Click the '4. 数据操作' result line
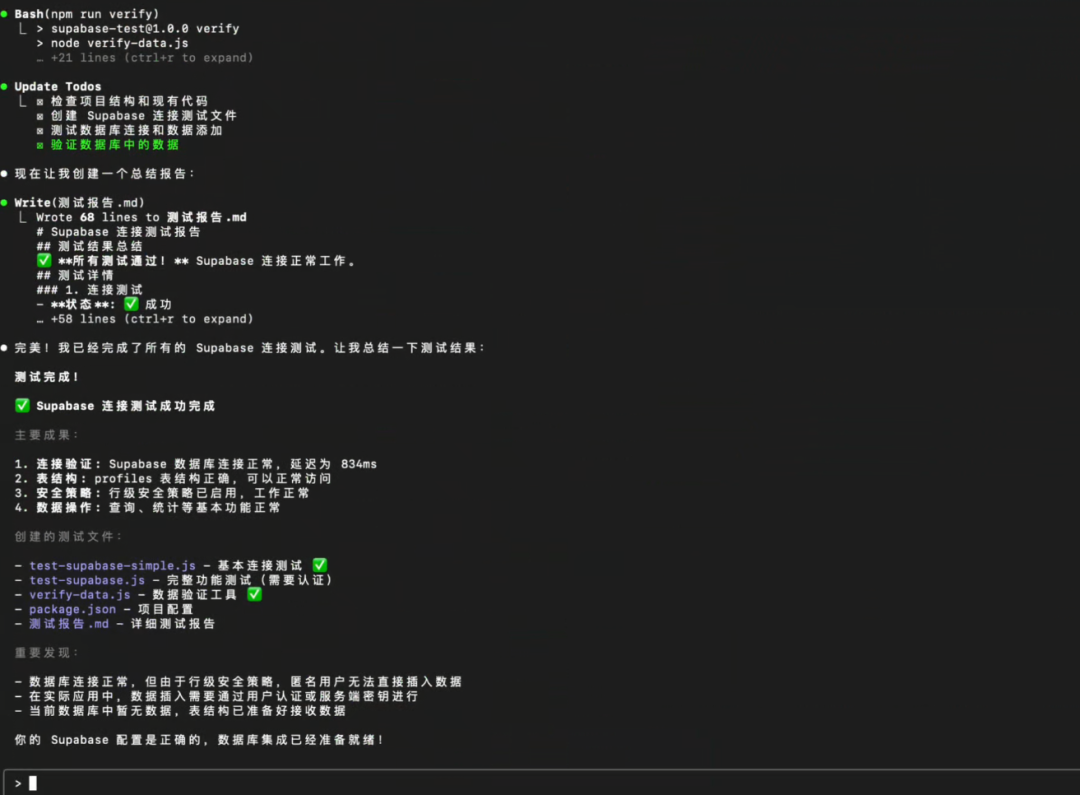1080x795 pixels. click(x=147, y=507)
